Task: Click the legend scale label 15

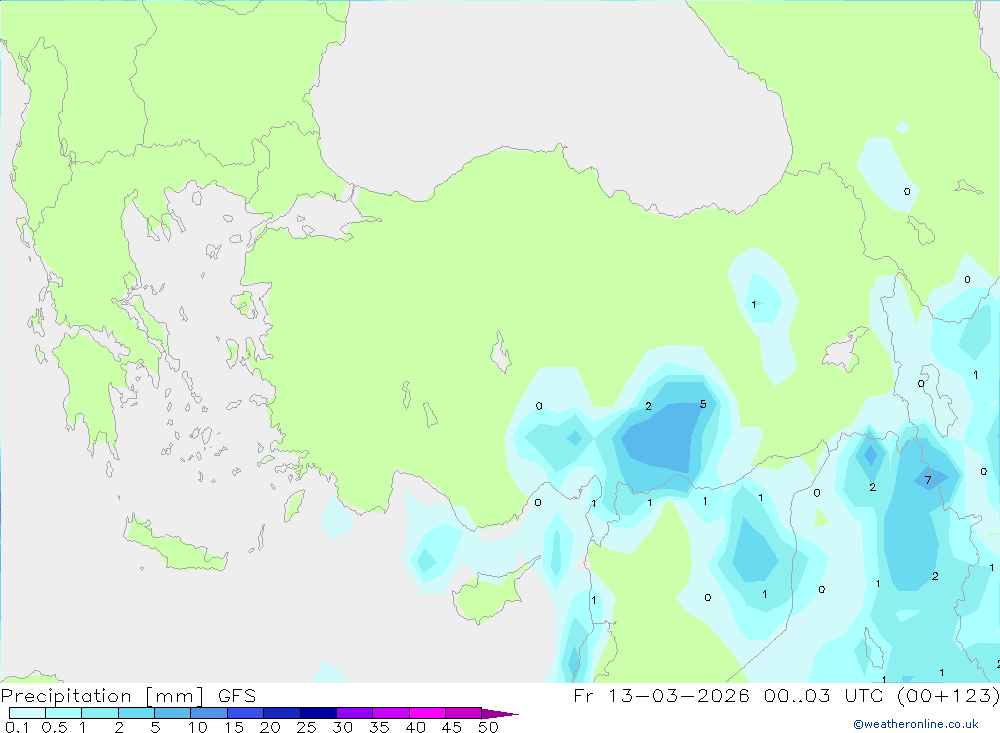Action: pos(233,727)
